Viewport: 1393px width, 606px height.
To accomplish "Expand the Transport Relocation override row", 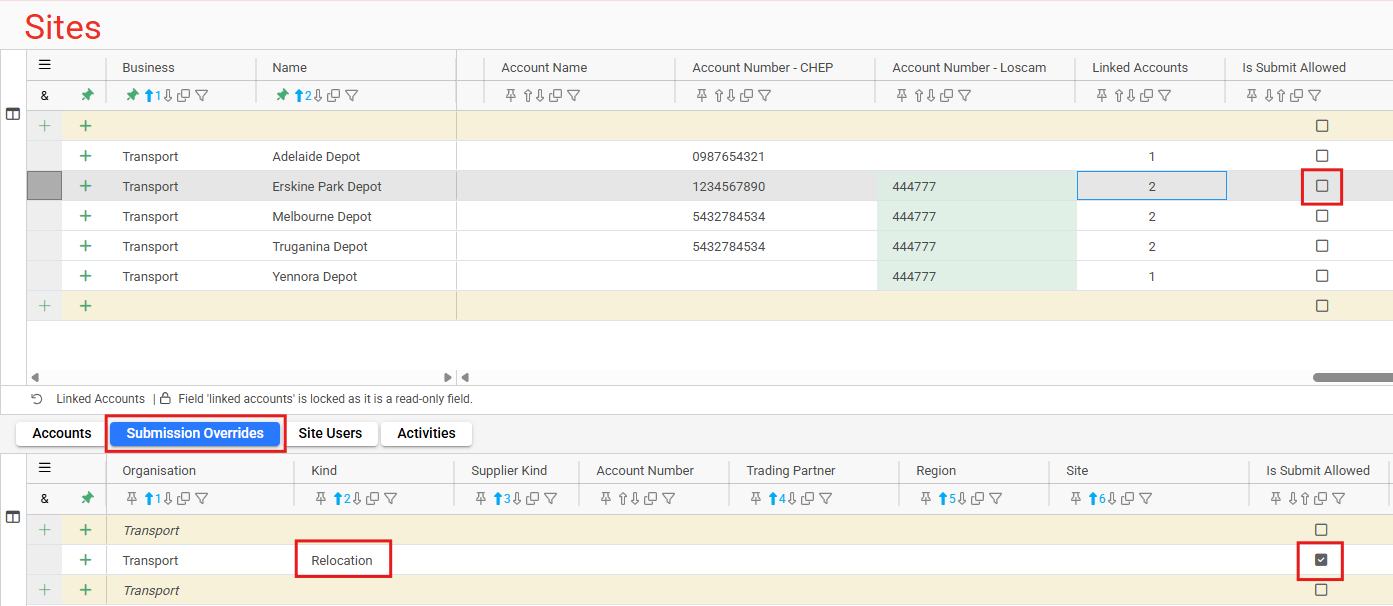I will click(85, 560).
